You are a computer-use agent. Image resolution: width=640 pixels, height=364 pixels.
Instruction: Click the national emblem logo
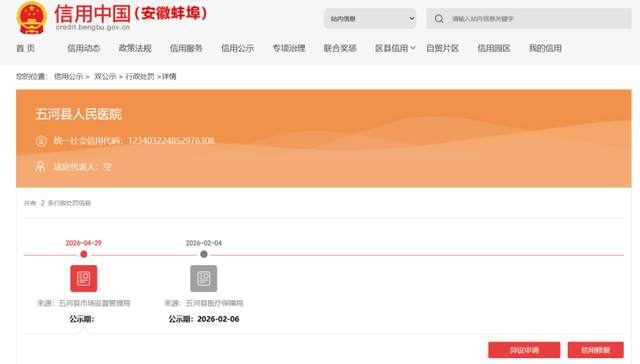[x=31, y=18]
